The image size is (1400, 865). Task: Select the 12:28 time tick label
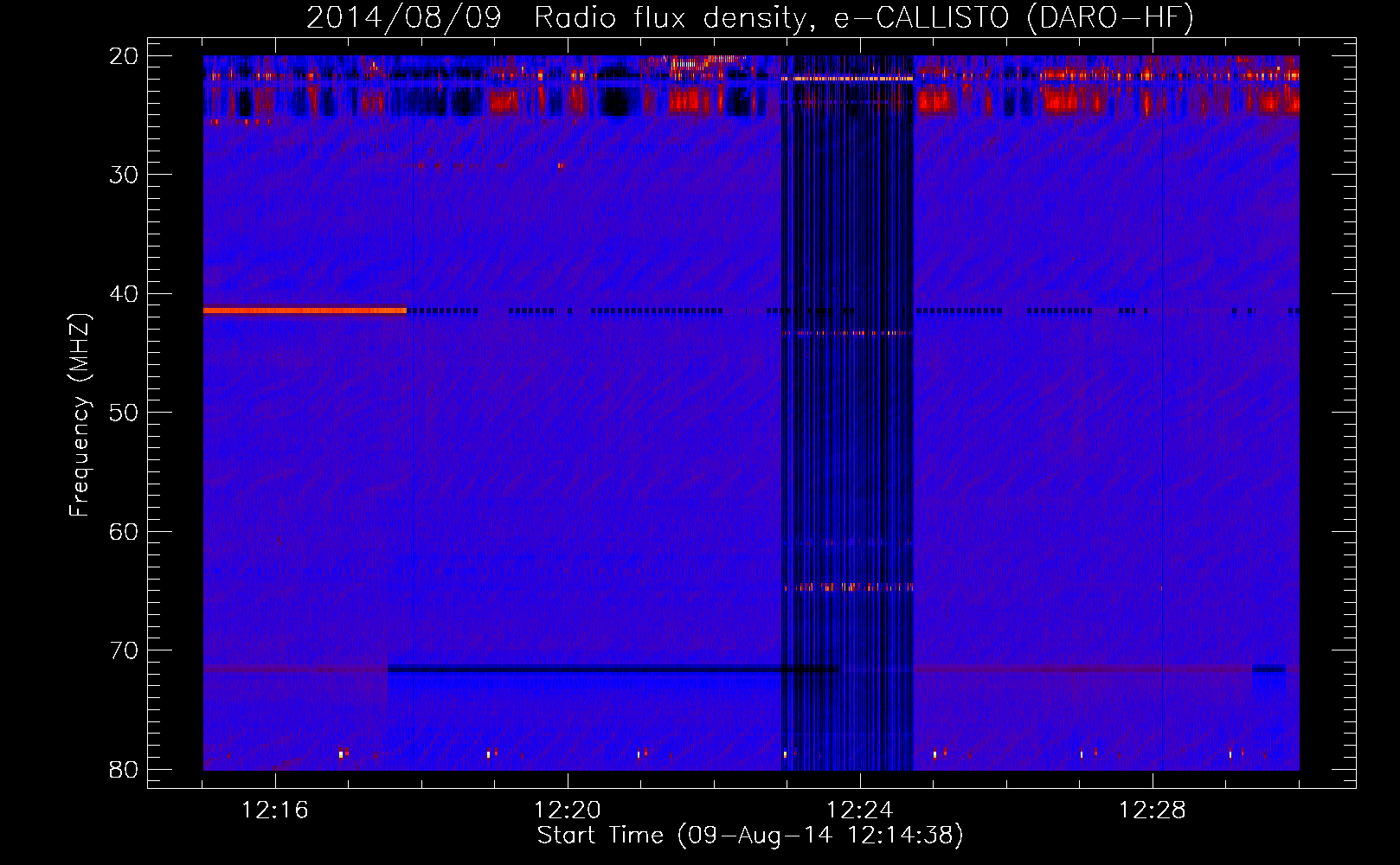point(1153,811)
